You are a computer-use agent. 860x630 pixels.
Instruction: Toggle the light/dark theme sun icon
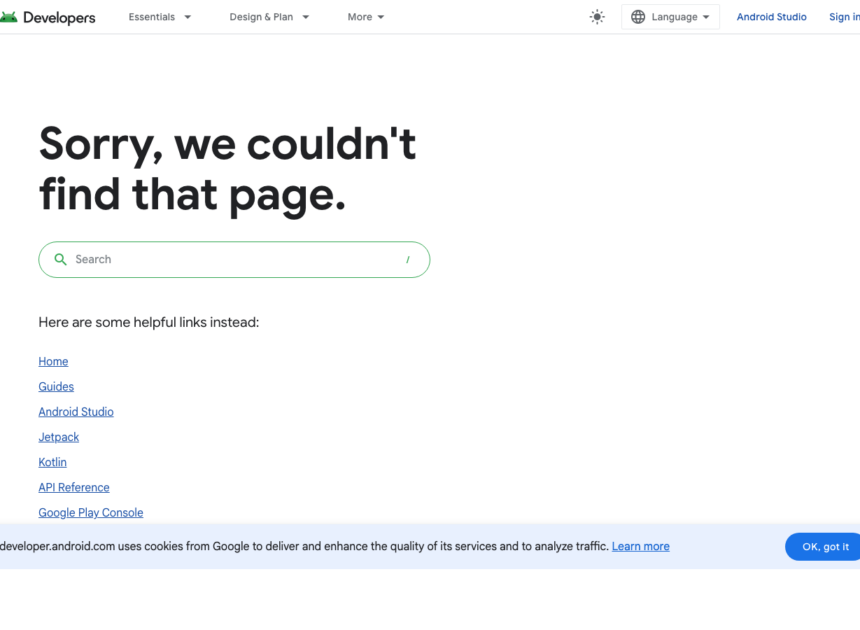[x=597, y=17]
